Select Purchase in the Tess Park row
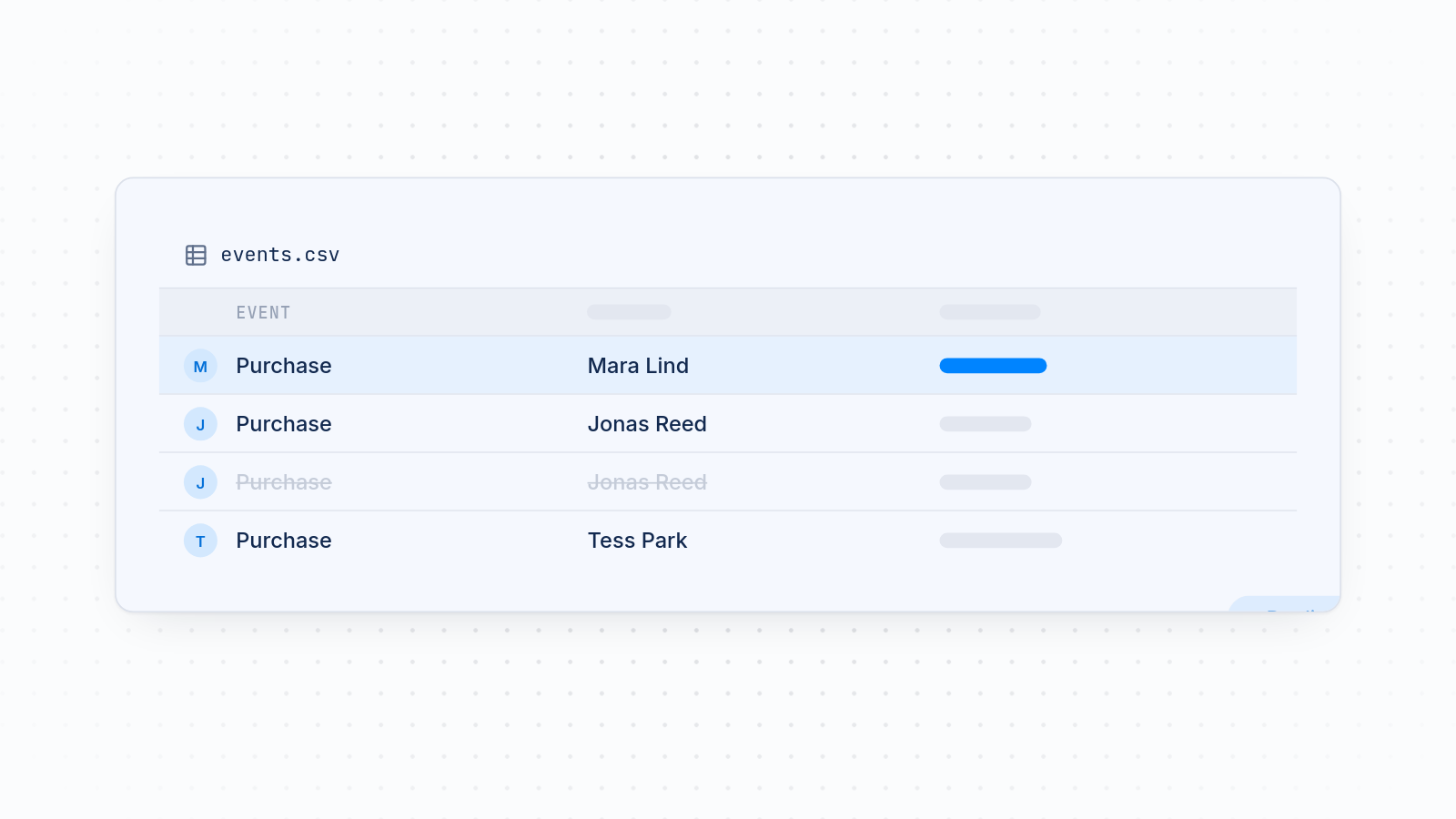1456x819 pixels. pyautogui.click(x=284, y=541)
